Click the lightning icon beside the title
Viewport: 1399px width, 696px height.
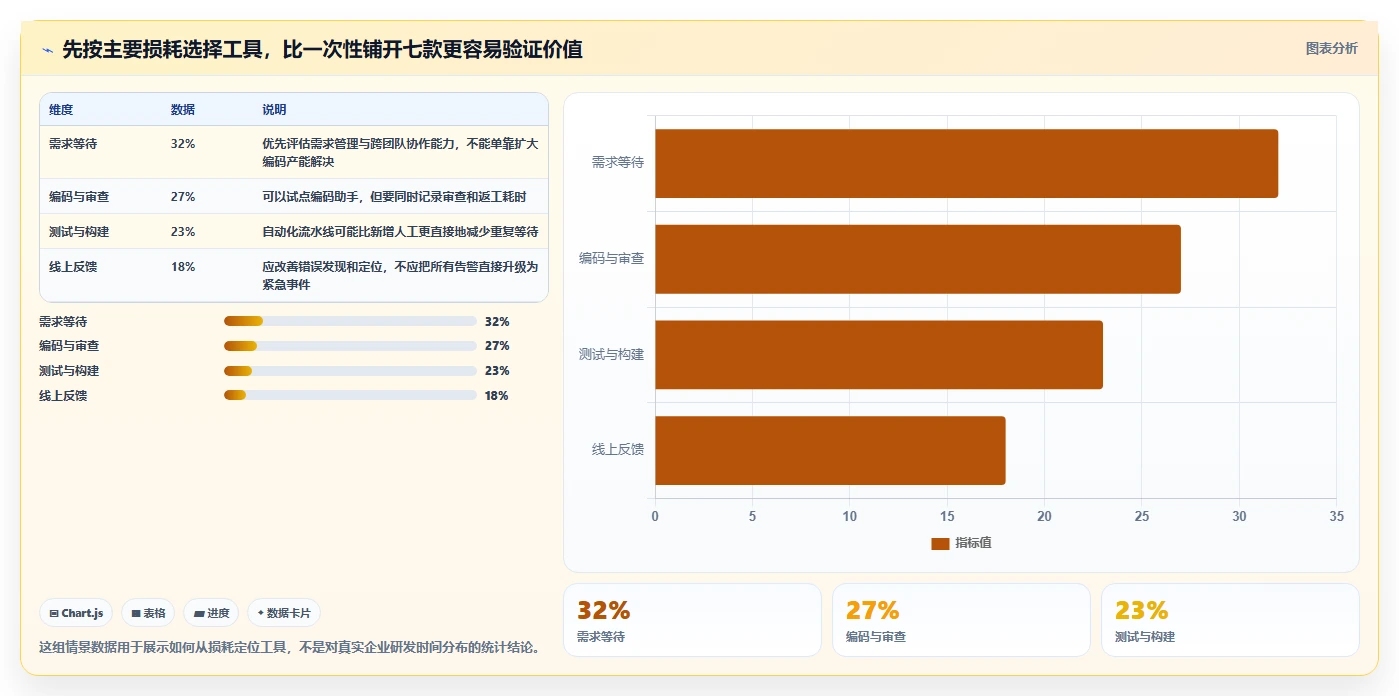[47, 50]
